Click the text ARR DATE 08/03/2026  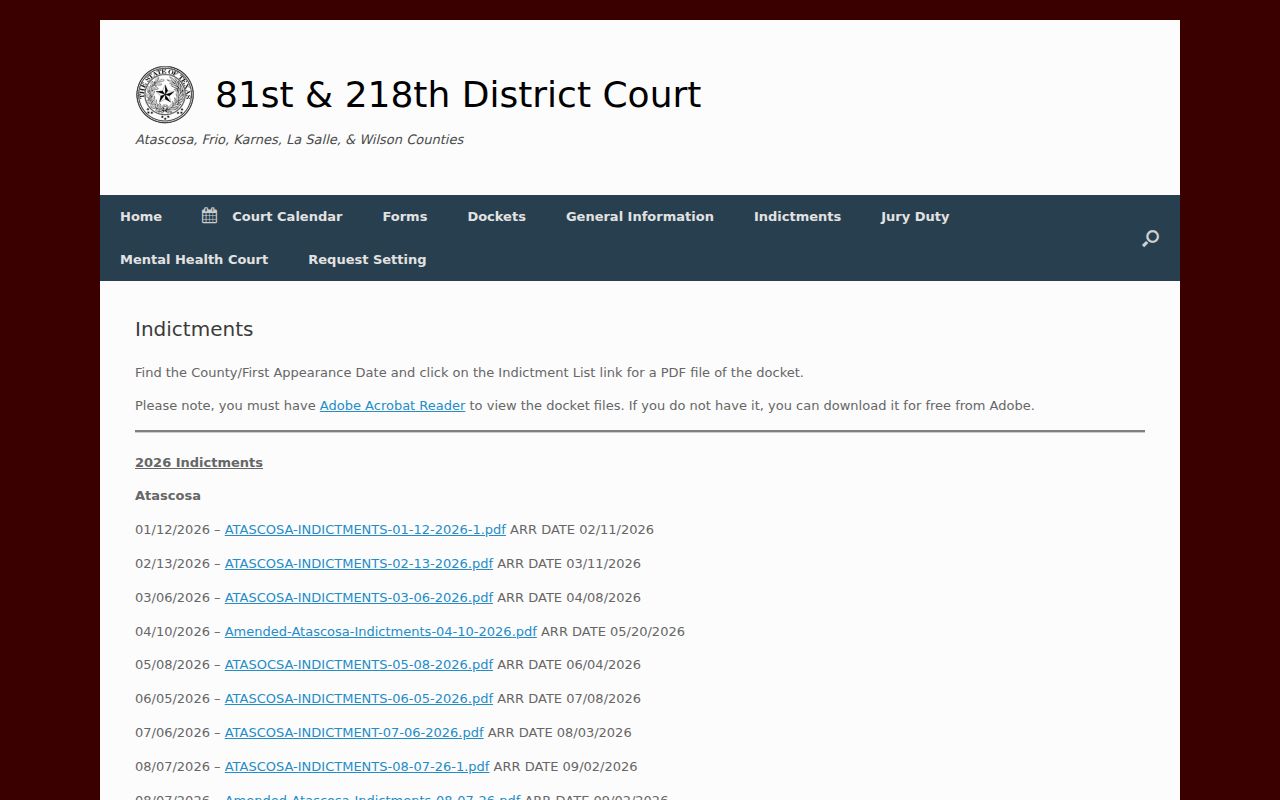click(x=560, y=733)
